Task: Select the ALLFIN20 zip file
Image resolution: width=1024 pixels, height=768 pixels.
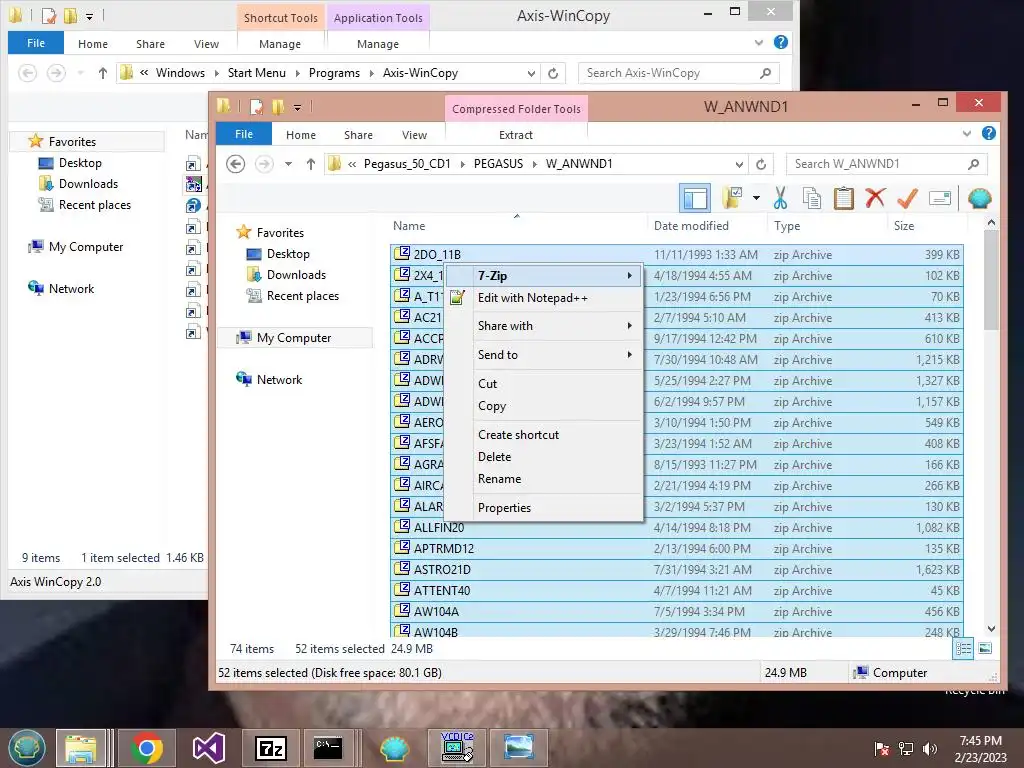Action: coord(677,528)
